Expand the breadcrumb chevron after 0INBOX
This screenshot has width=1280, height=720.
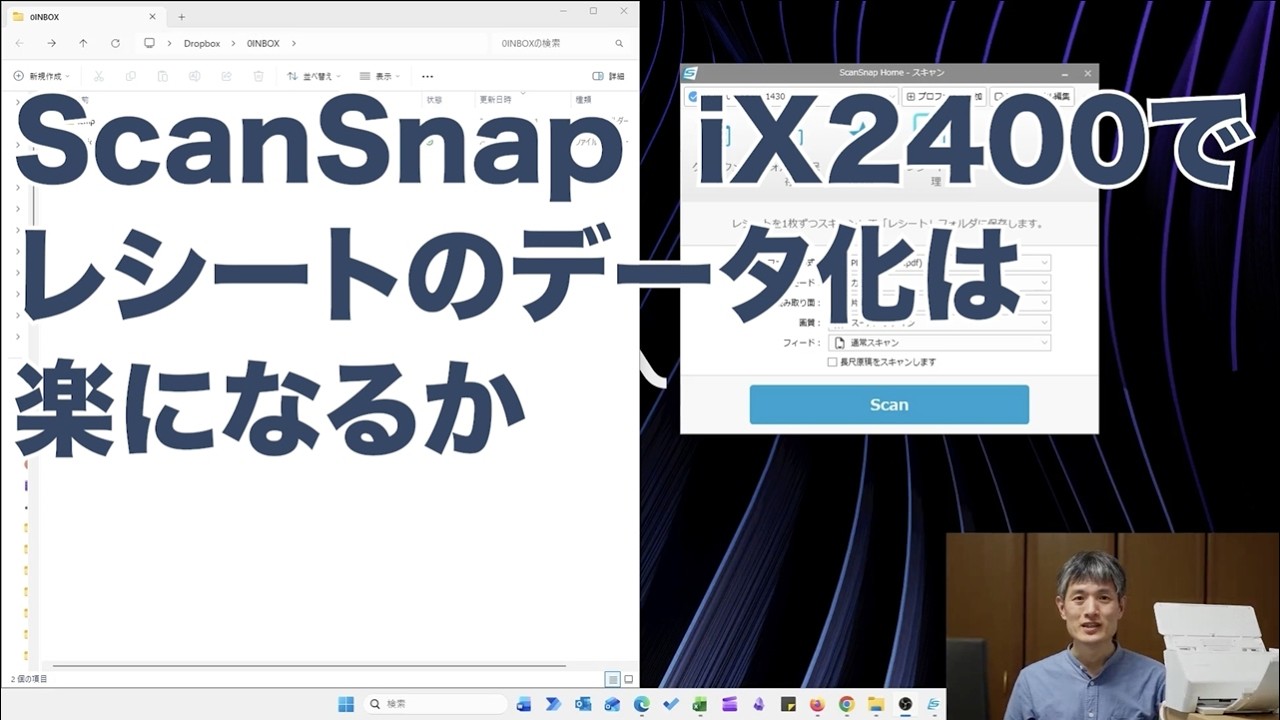coord(294,43)
